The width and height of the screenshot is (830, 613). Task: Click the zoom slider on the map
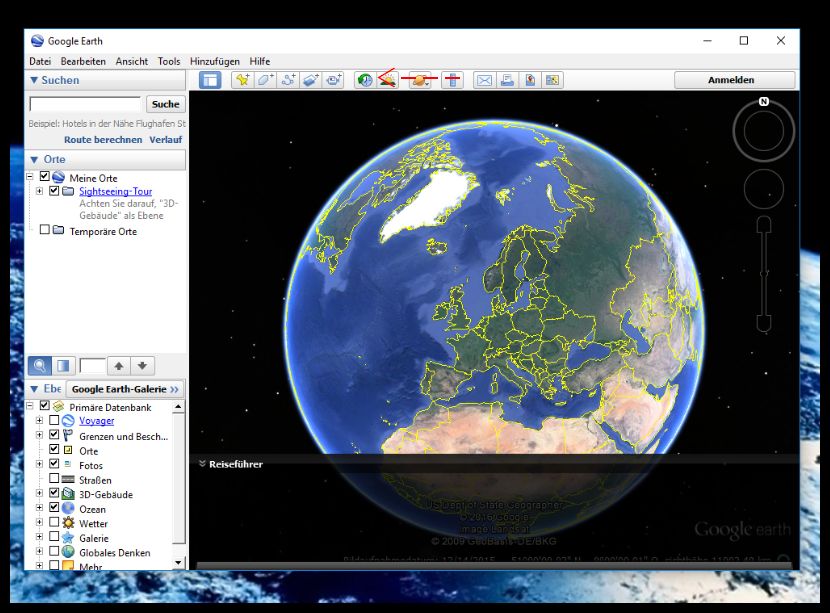pyautogui.click(x=764, y=273)
